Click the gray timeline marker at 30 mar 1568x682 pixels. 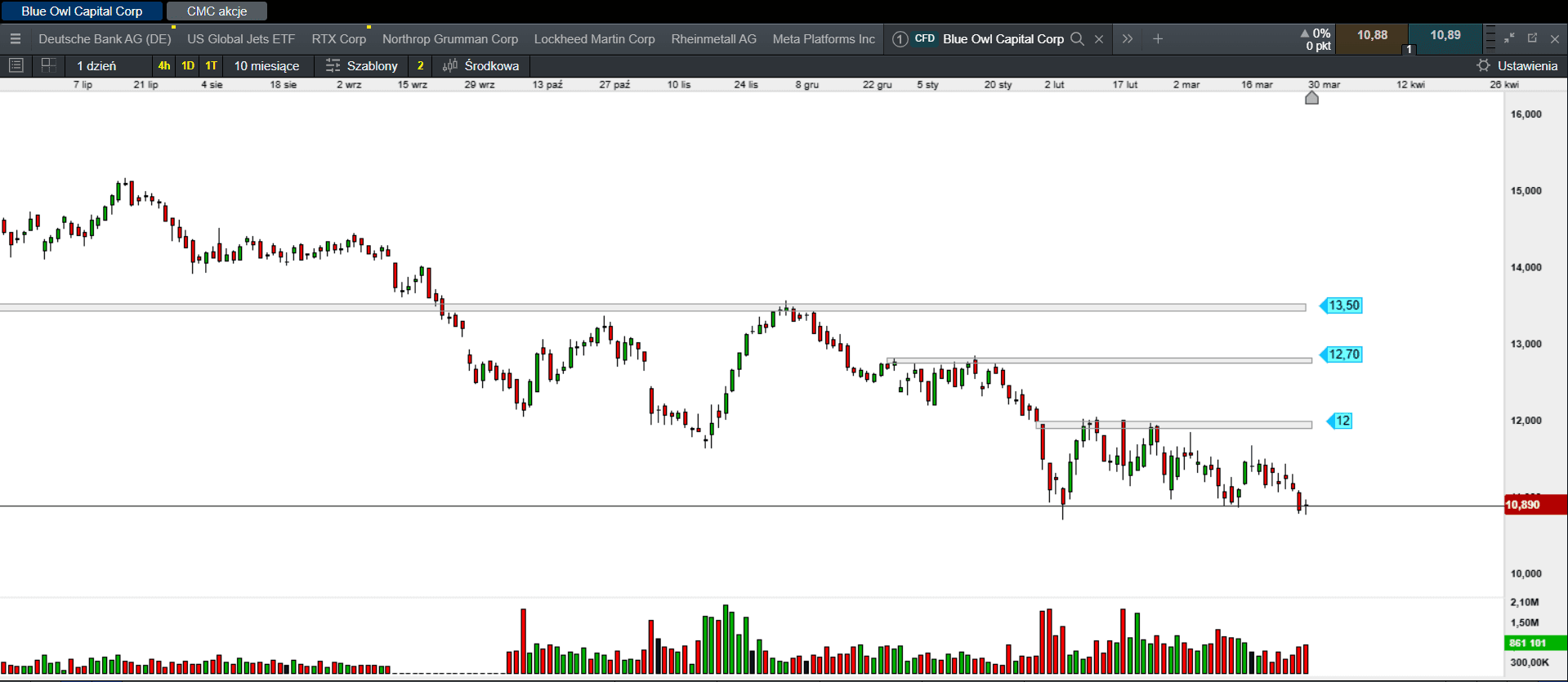point(1311,98)
